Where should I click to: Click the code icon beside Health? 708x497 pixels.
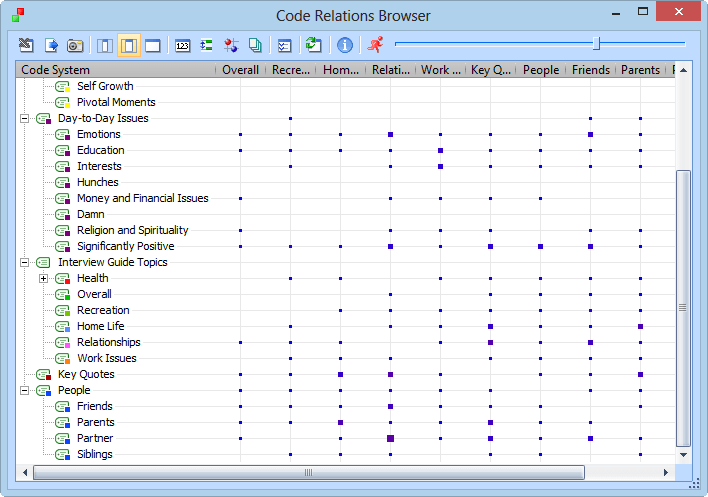[x=63, y=279]
